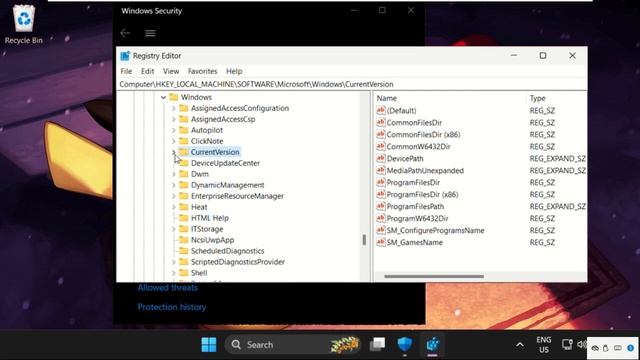Screen dimensions: 640x360
Task: Click the Heat folder icon
Action: pos(184,207)
